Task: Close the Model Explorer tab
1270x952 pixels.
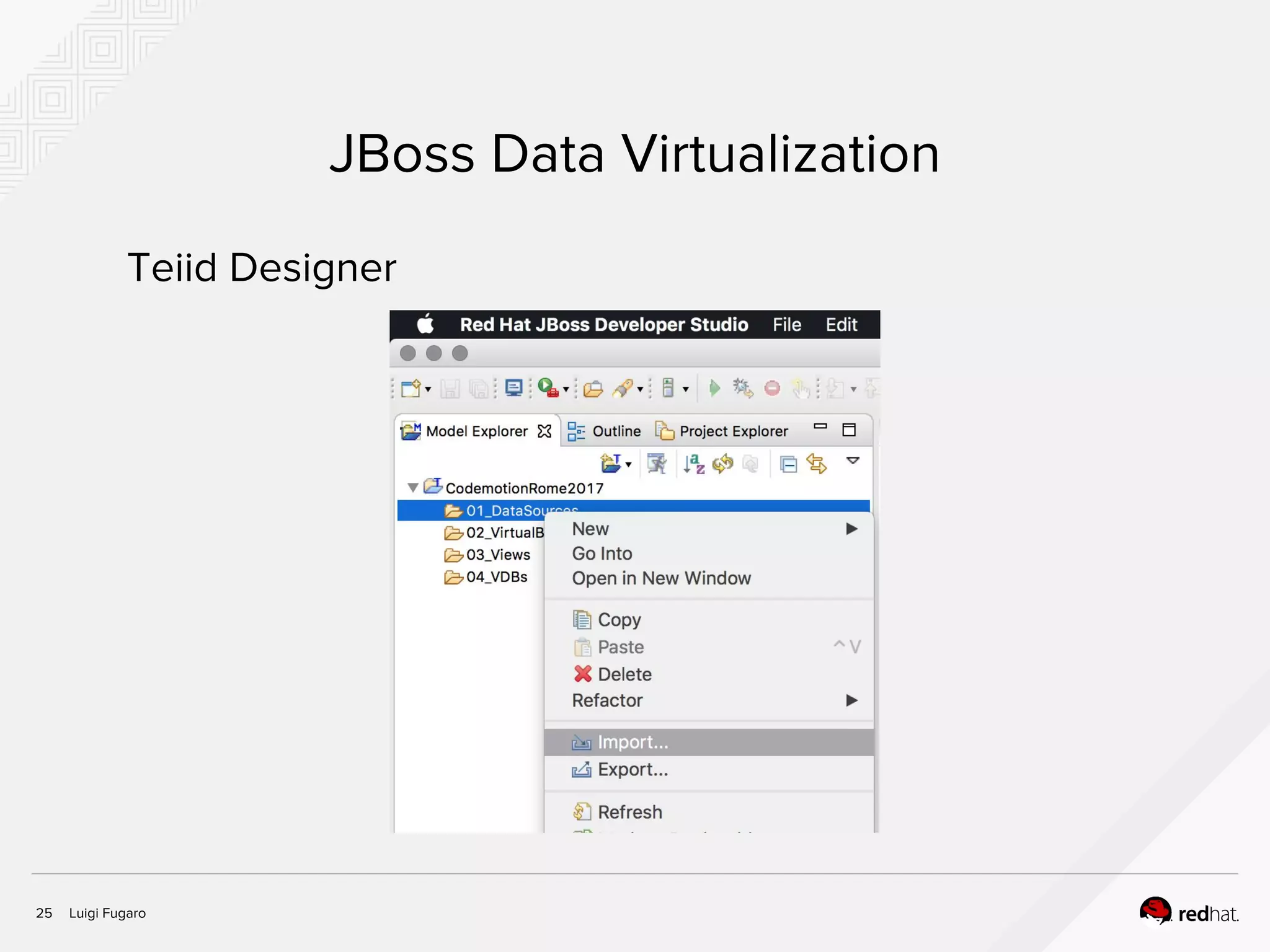Action: pyautogui.click(x=544, y=431)
